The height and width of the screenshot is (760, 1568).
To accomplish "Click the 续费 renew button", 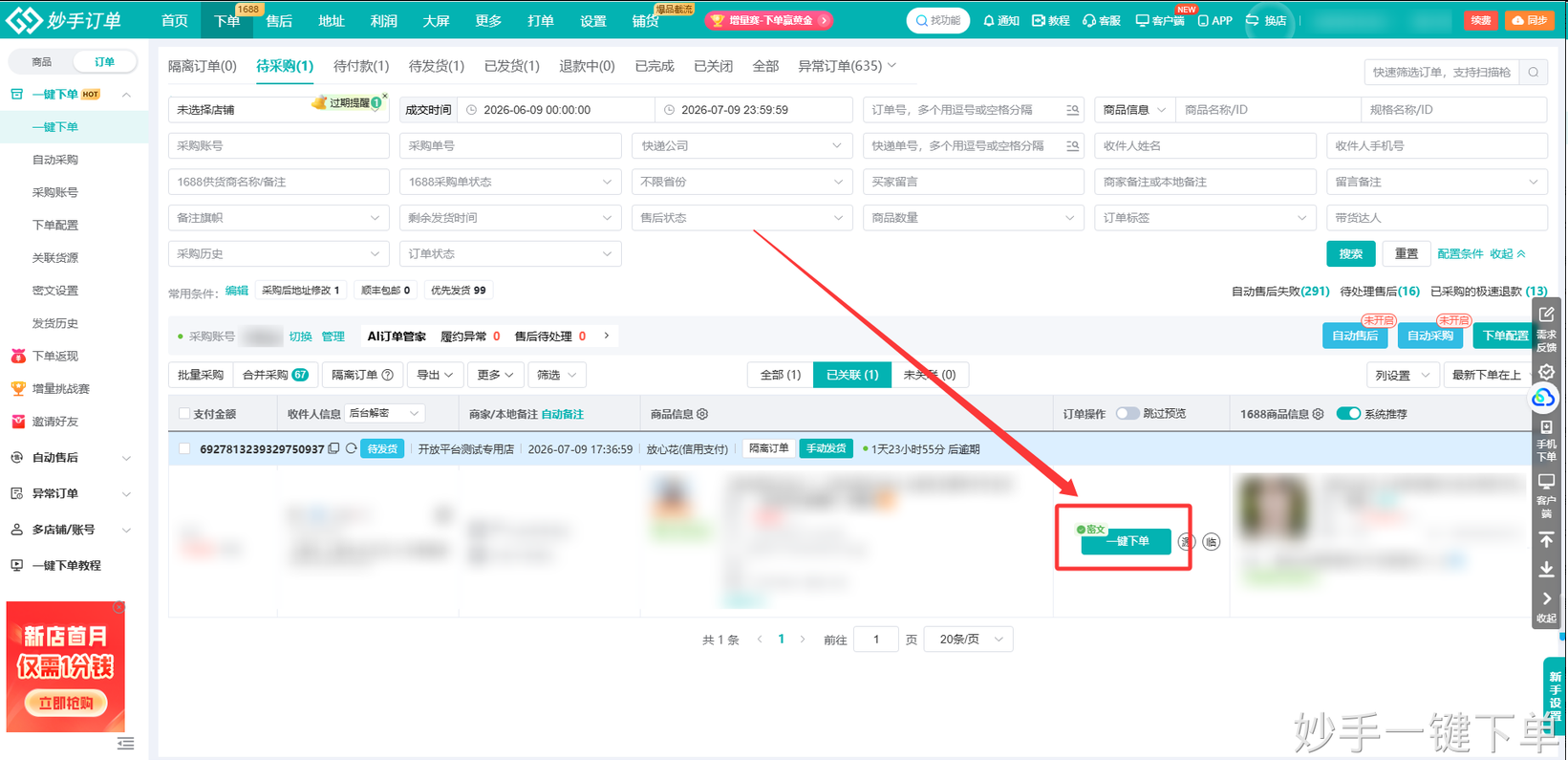I will pyautogui.click(x=1481, y=20).
